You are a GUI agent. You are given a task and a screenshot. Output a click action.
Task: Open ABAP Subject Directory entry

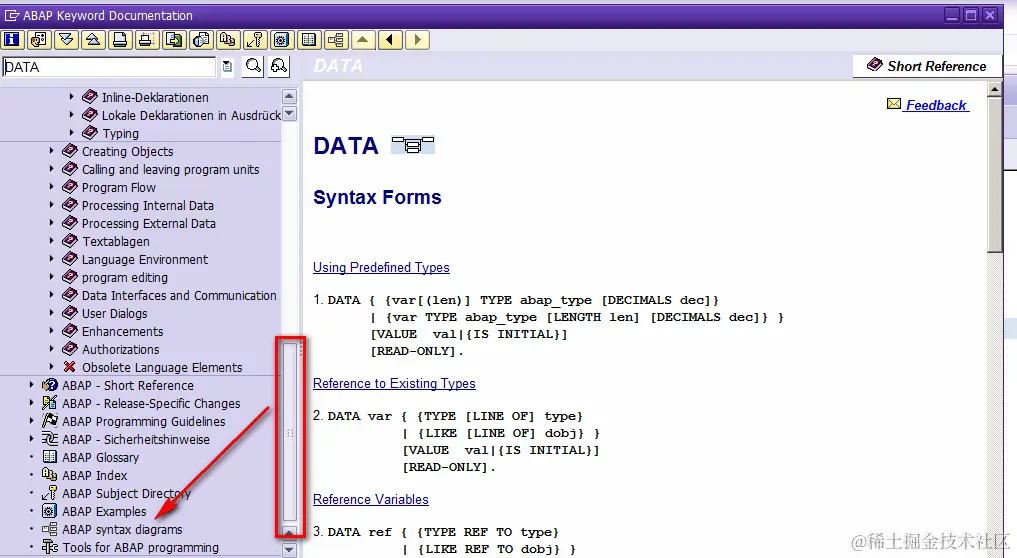click(x=126, y=493)
